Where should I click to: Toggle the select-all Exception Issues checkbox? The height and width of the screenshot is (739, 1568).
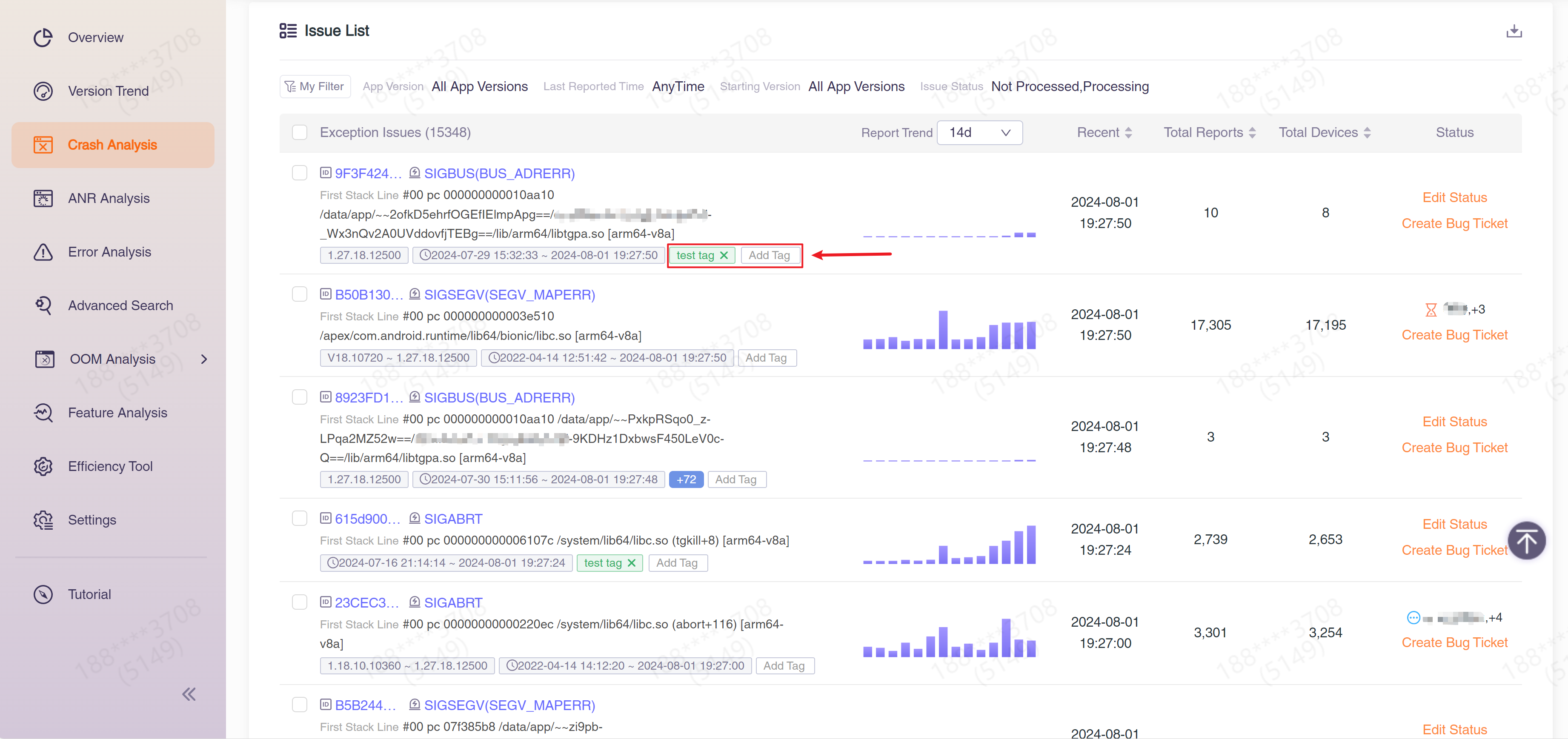300,133
